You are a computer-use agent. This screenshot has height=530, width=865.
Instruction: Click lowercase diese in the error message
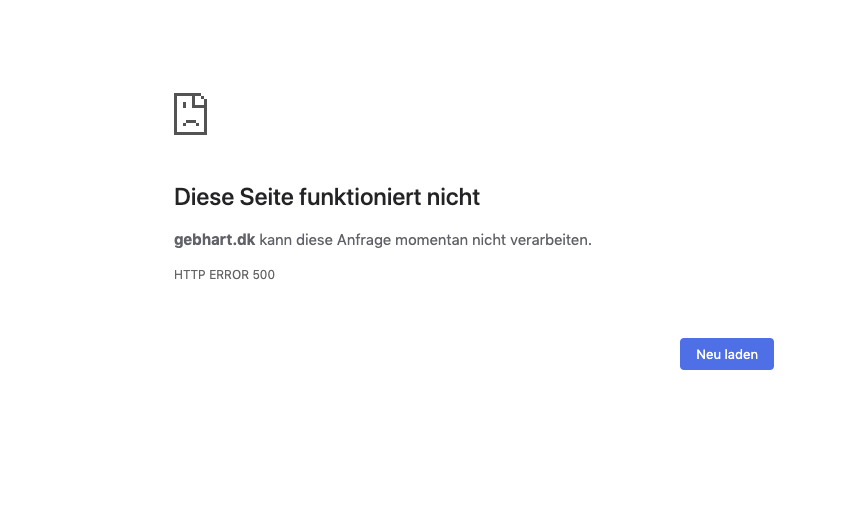[x=316, y=240]
